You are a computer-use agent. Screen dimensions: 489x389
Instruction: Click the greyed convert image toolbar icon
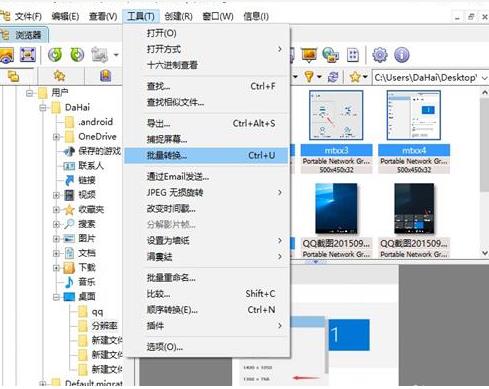tap(100, 55)
